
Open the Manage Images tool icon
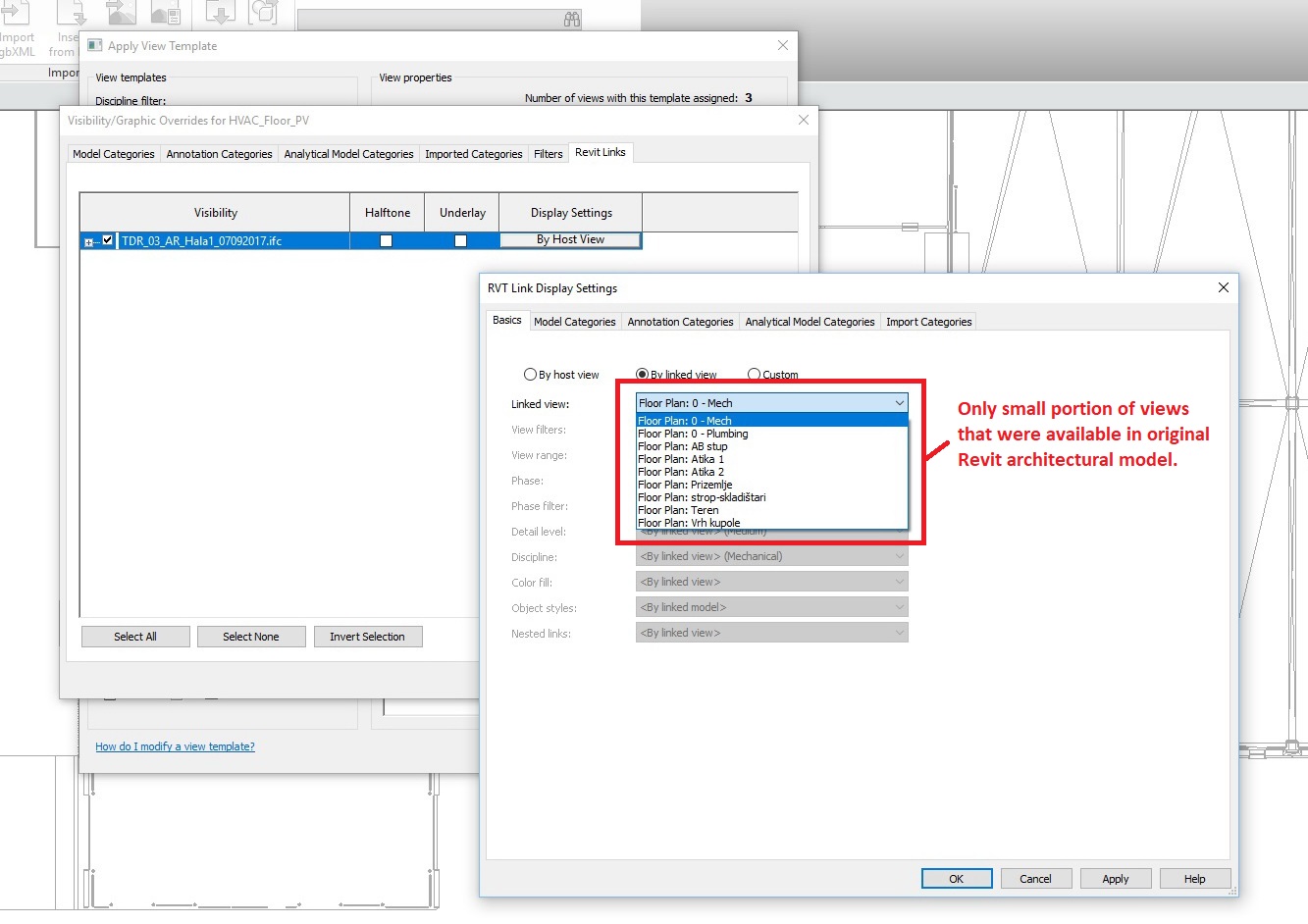[164, 13]
